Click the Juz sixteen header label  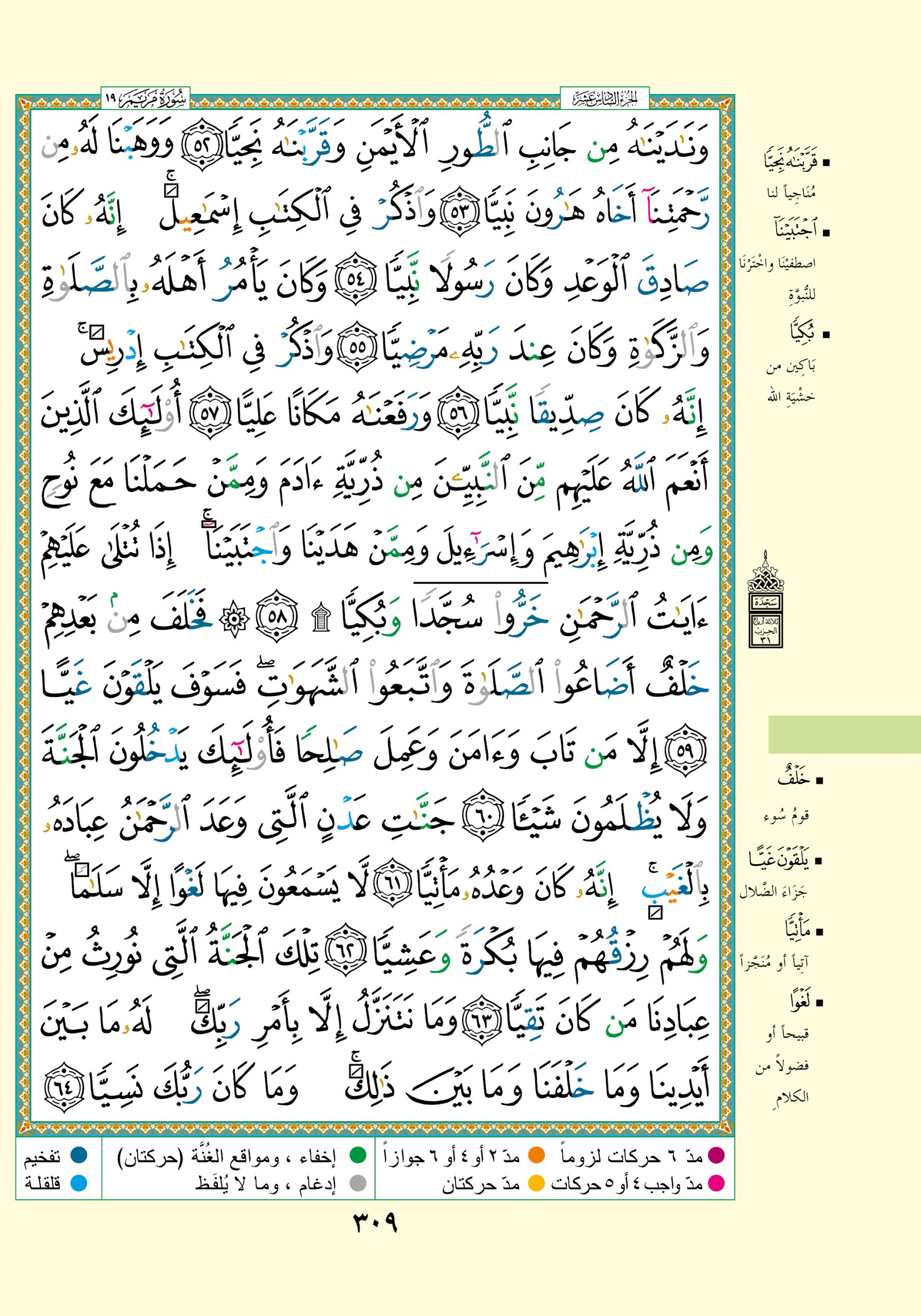[x=604, y=100]
